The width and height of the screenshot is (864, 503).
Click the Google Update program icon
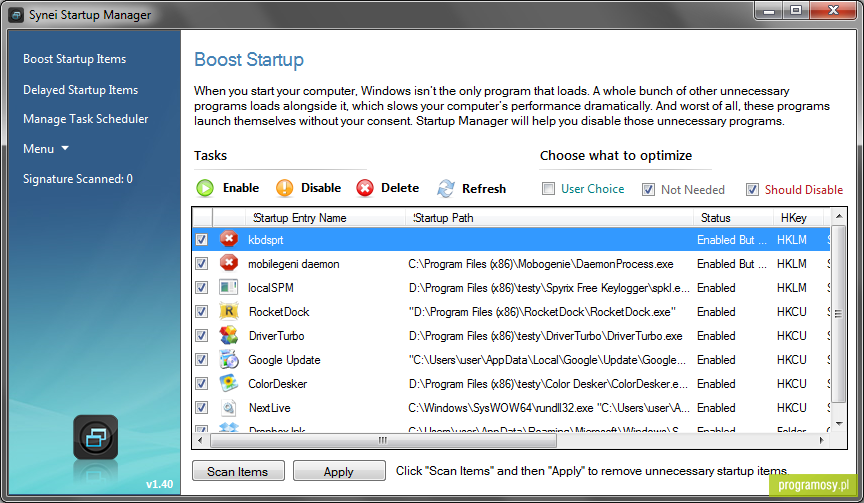[229, 359]
